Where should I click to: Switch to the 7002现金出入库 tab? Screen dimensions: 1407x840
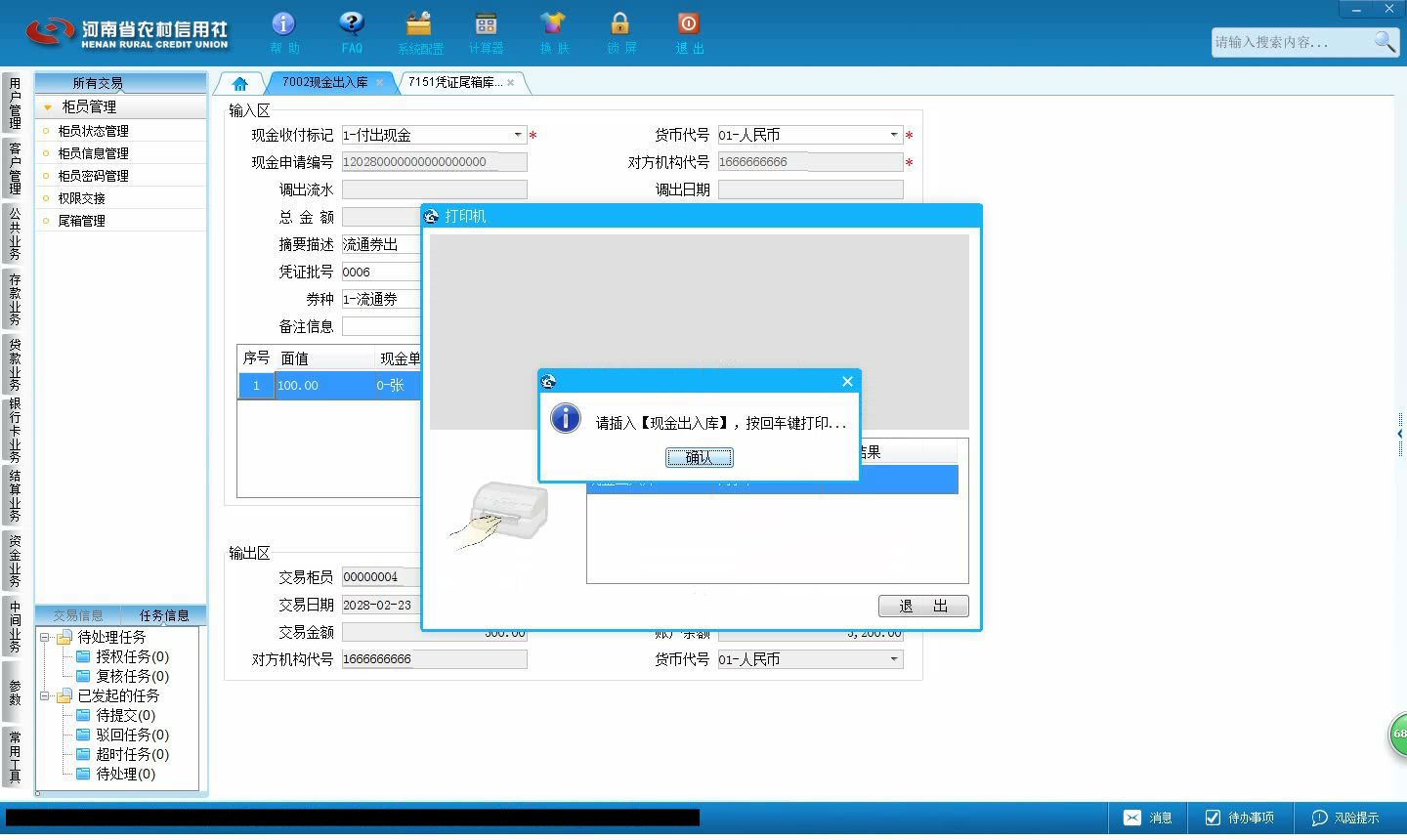(x=324, y=83)
